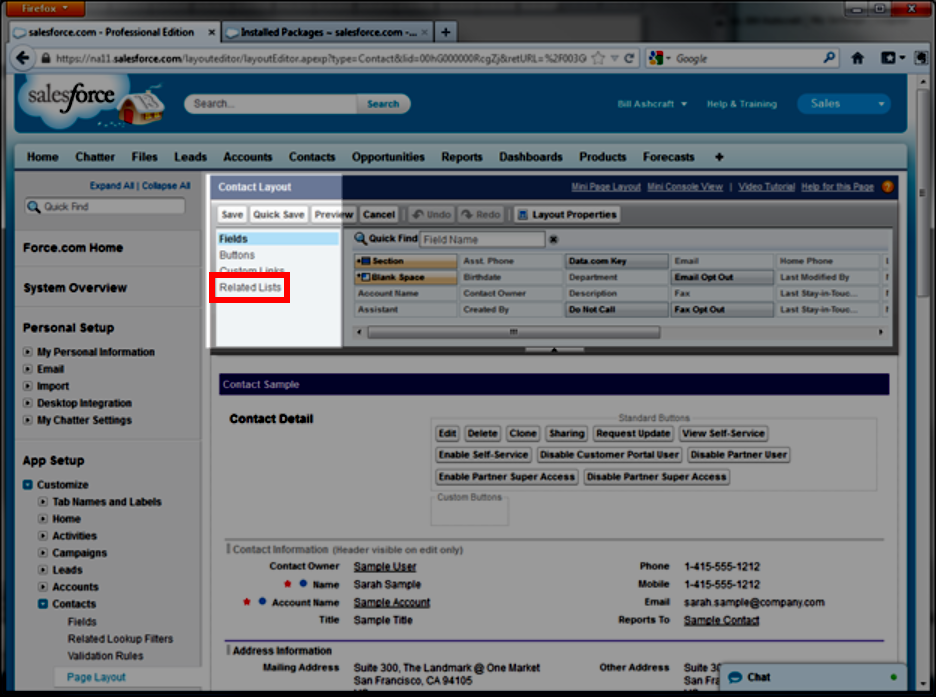Select Buttons in the palette categories
The height and width of the screenshot is (697, 936).
point(237,255)
